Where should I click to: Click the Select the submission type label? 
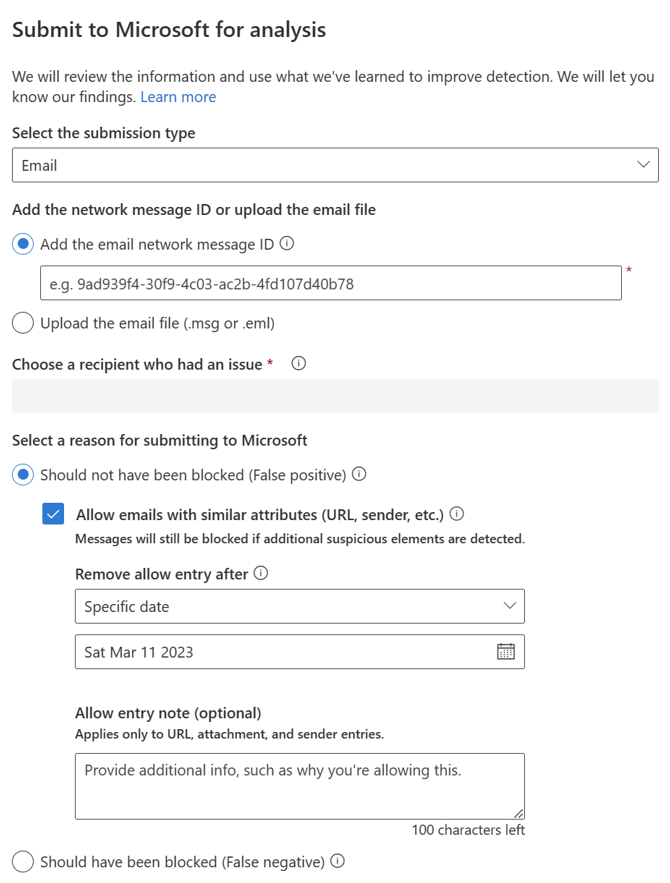[104, 133]
